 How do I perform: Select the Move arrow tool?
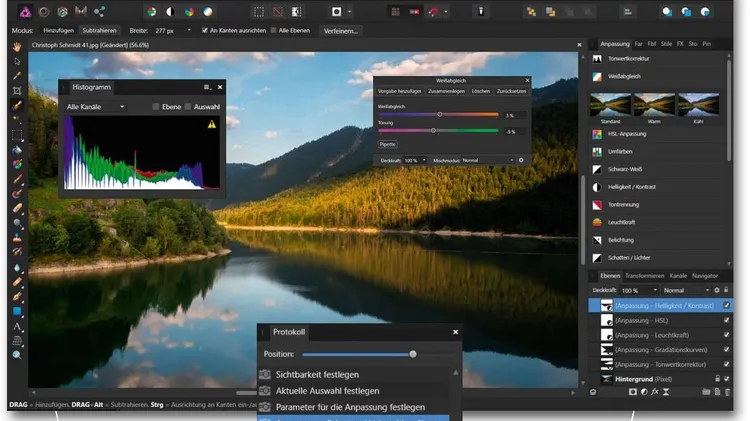click(x=17, y=62)
